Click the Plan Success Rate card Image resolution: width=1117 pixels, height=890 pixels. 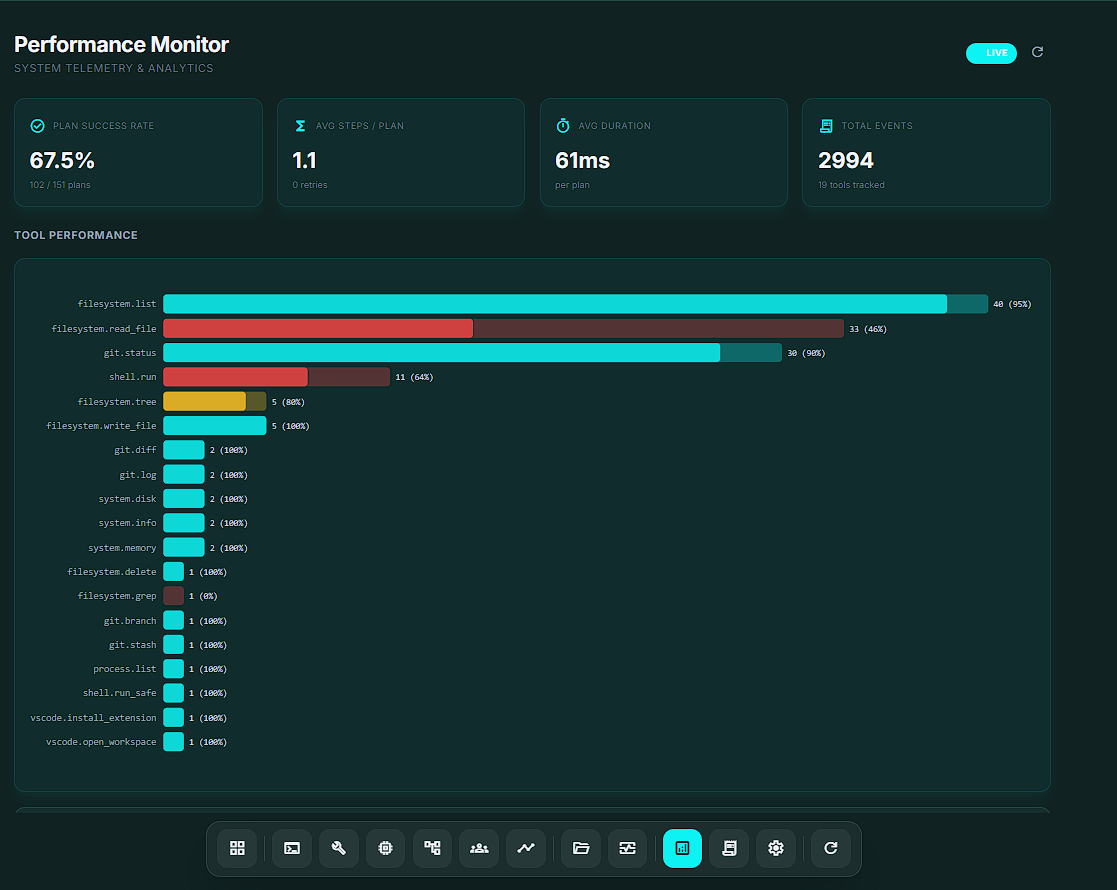click(138, 152)
